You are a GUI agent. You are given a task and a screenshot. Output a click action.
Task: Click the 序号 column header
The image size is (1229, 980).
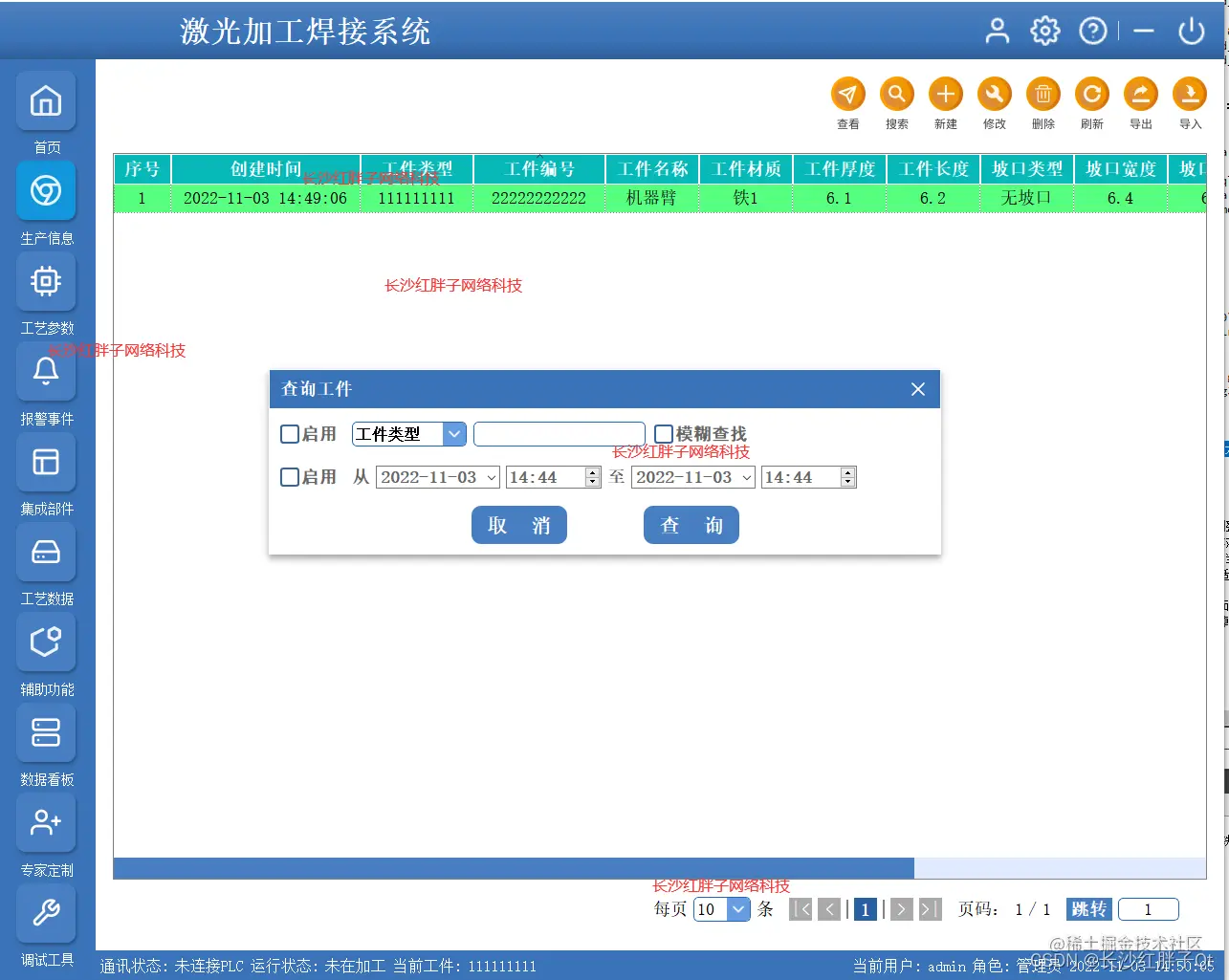point(143,169)
